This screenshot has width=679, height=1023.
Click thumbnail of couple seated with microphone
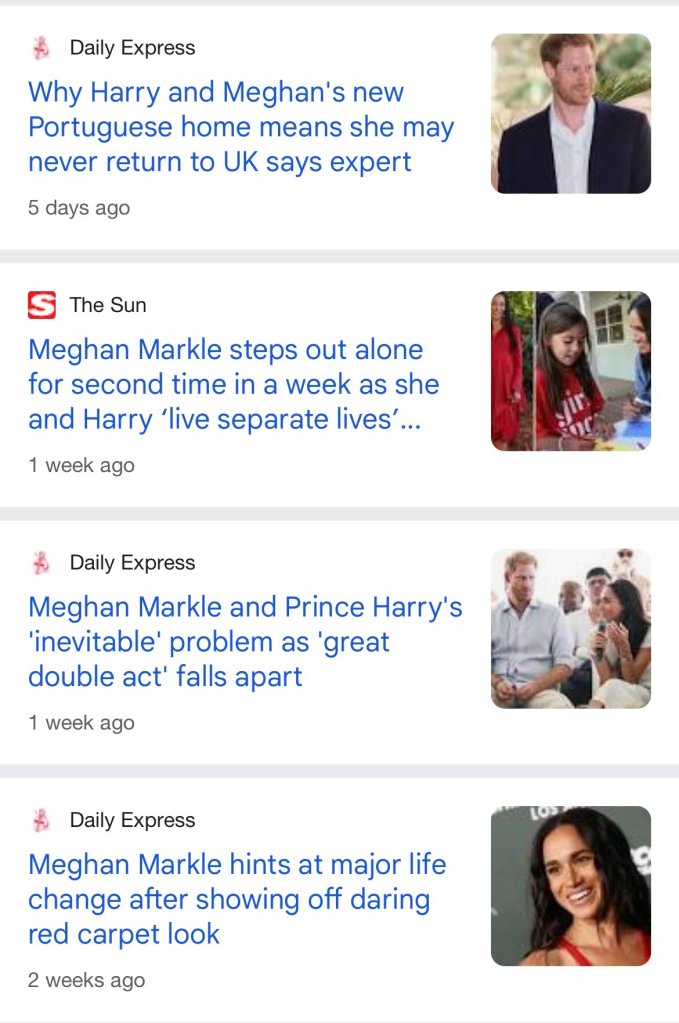pos(570,628)
